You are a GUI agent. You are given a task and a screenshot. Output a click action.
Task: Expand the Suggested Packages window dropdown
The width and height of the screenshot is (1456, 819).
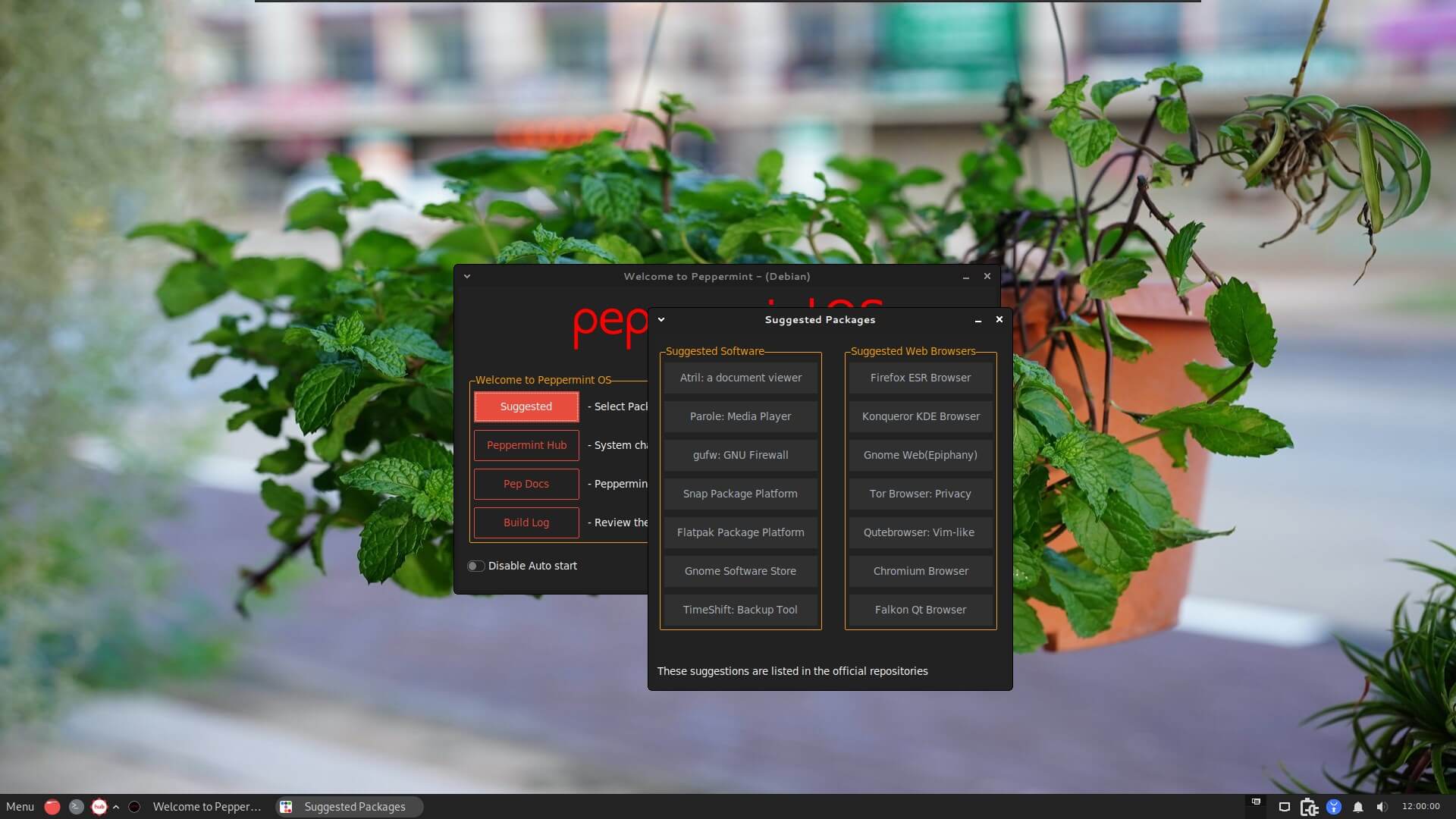click(x=660, y=319)
